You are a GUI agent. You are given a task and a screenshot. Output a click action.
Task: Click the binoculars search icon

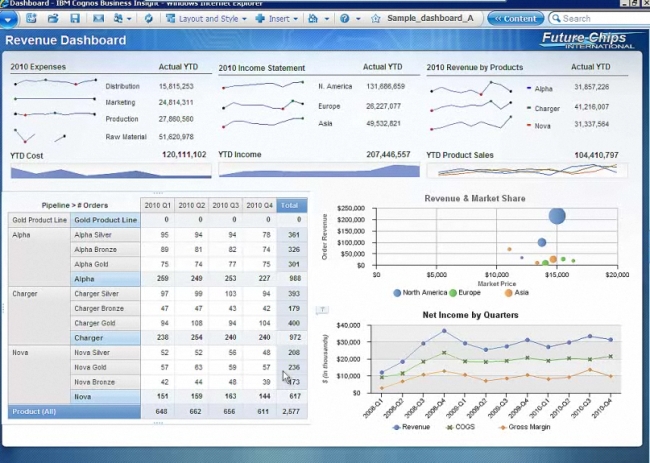point(313,19)
